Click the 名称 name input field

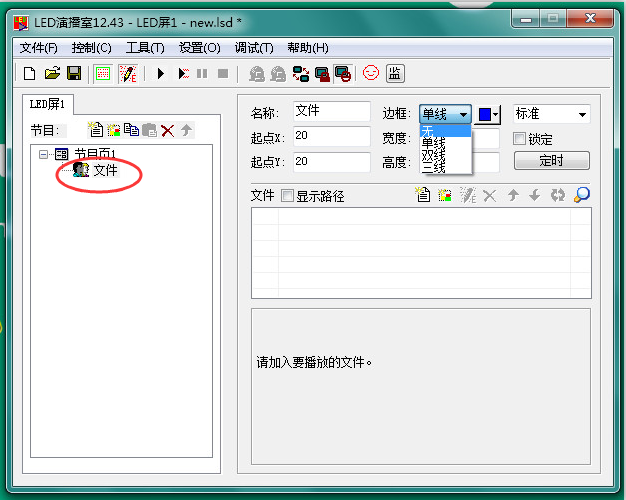pos(331,112)
